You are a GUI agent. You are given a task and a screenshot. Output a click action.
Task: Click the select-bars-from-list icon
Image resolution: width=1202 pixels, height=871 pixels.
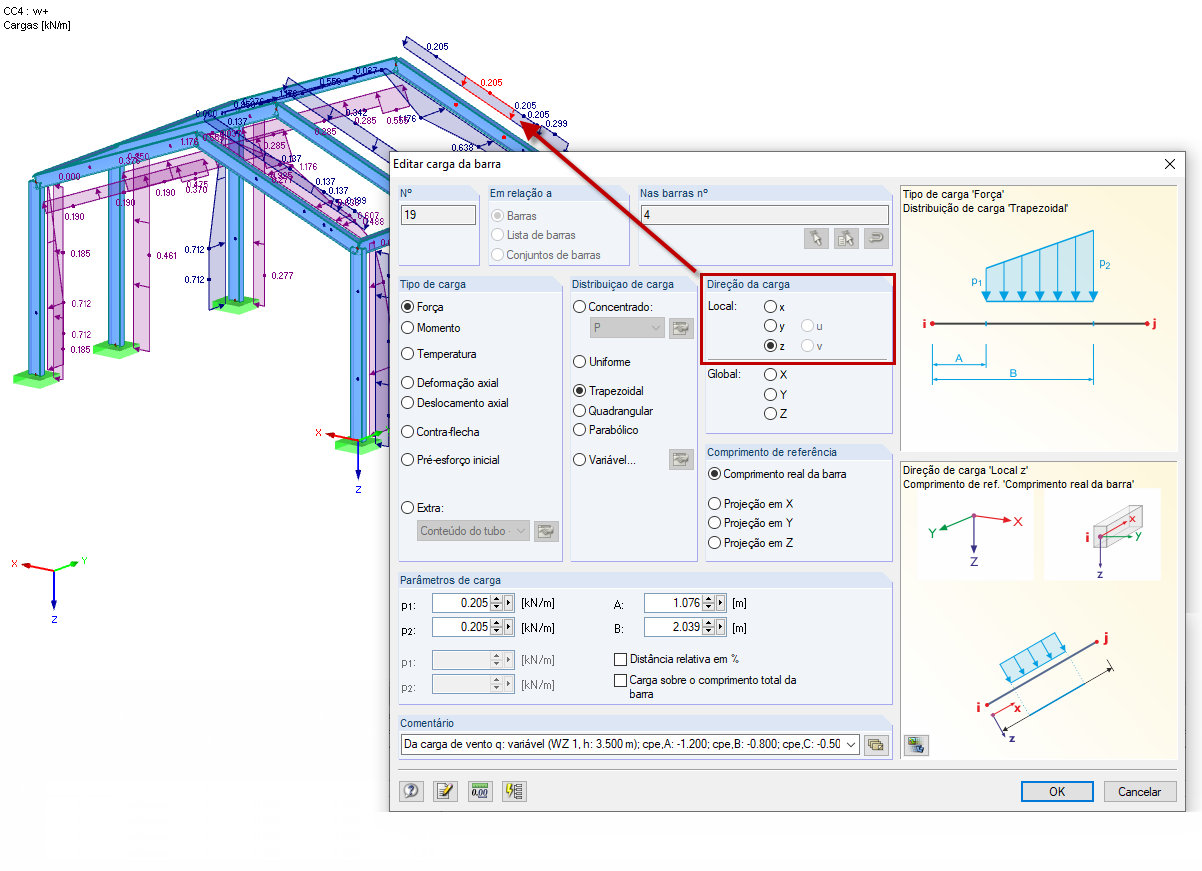click(846, 238)
